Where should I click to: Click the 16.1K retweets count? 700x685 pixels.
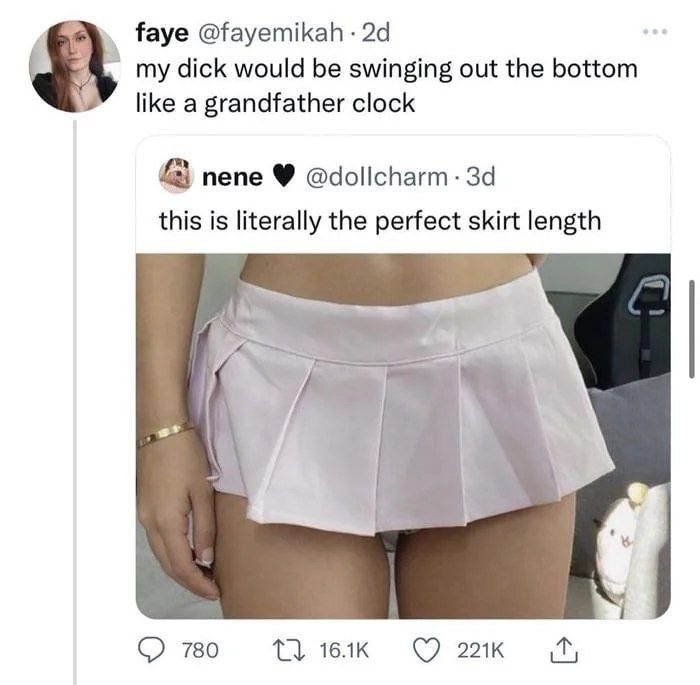[x=344, y=651]
